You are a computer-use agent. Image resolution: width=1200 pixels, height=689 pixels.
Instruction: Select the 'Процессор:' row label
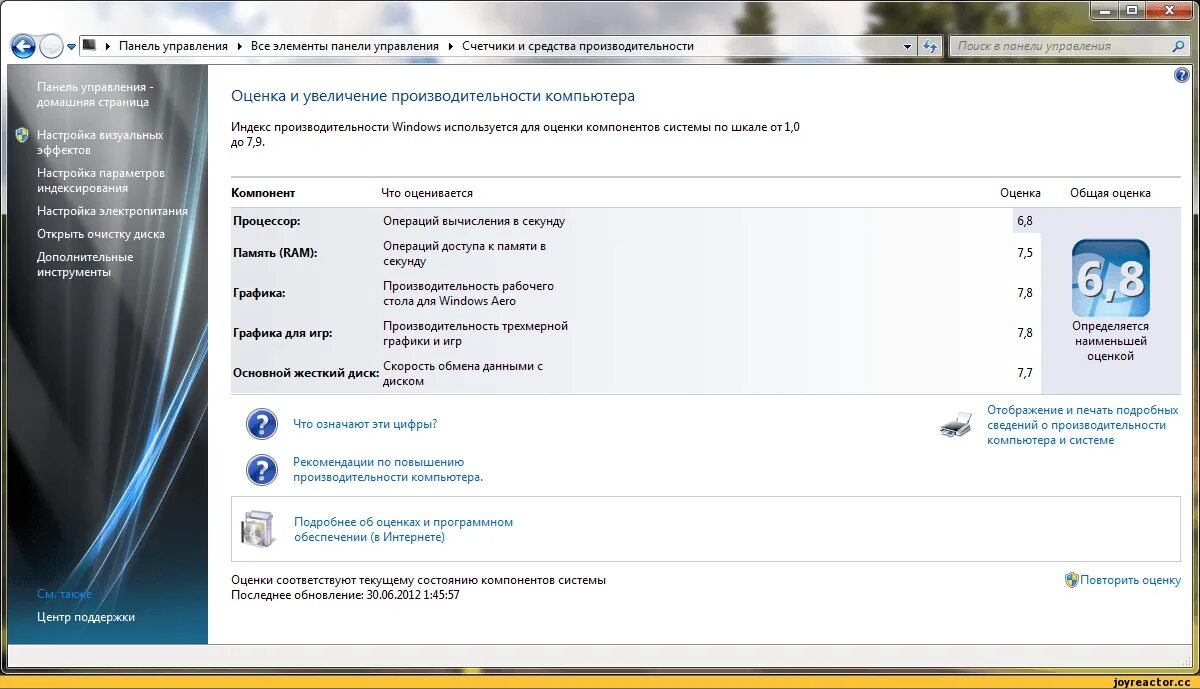(267, 221)
